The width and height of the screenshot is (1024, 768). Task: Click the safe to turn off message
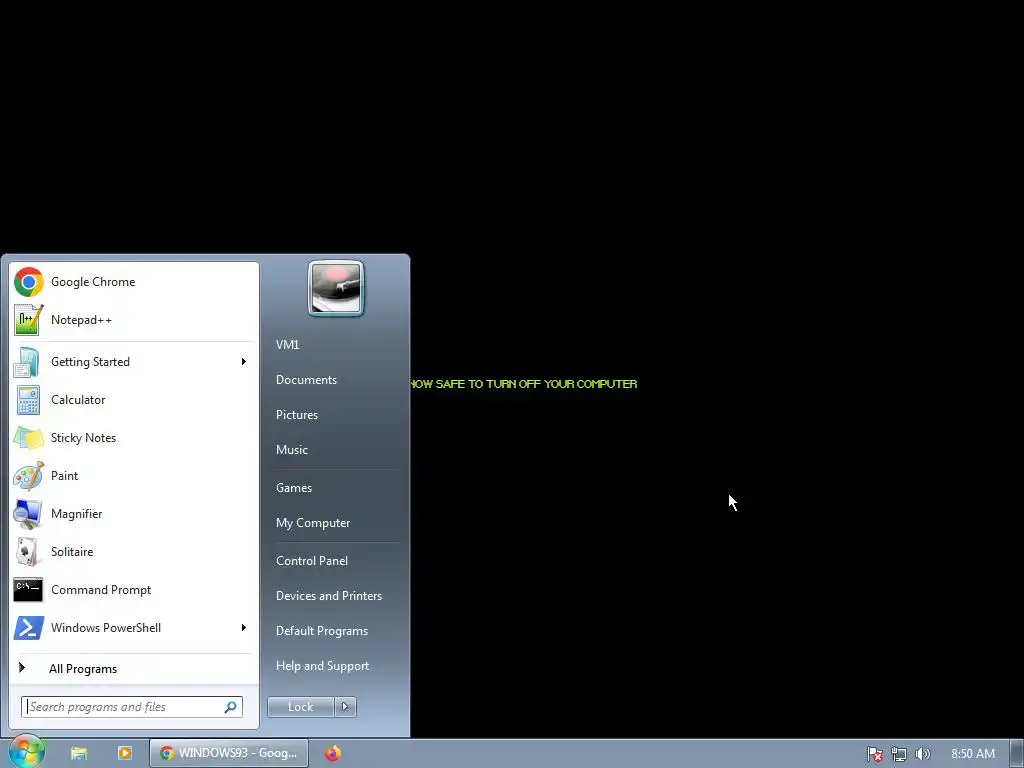[x=524, y=384]
